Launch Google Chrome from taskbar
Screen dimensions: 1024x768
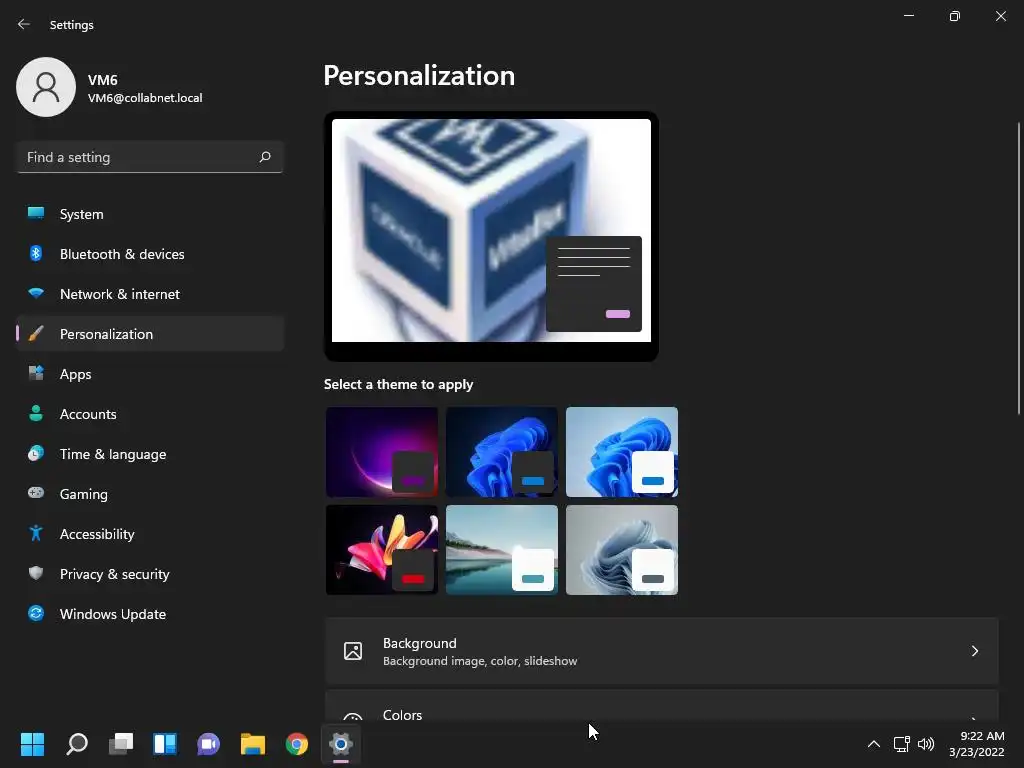(x=296, y=744)
